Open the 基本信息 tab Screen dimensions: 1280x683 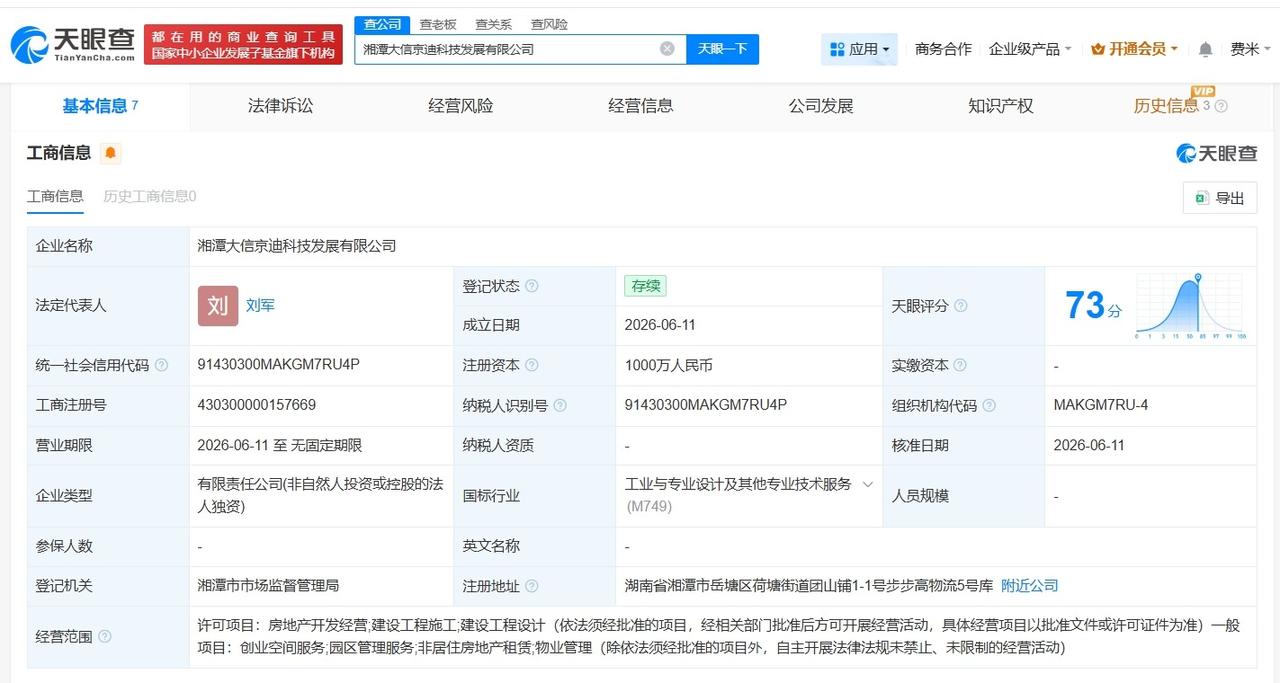pos(100,106)
